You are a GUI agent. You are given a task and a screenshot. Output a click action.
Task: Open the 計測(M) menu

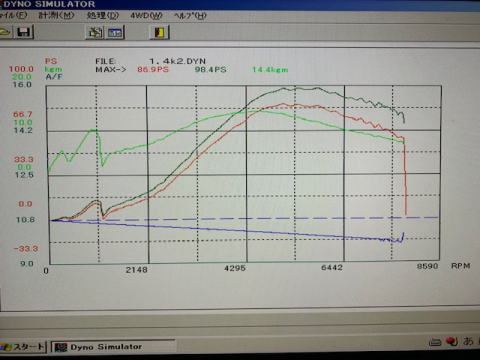(56, 15)
